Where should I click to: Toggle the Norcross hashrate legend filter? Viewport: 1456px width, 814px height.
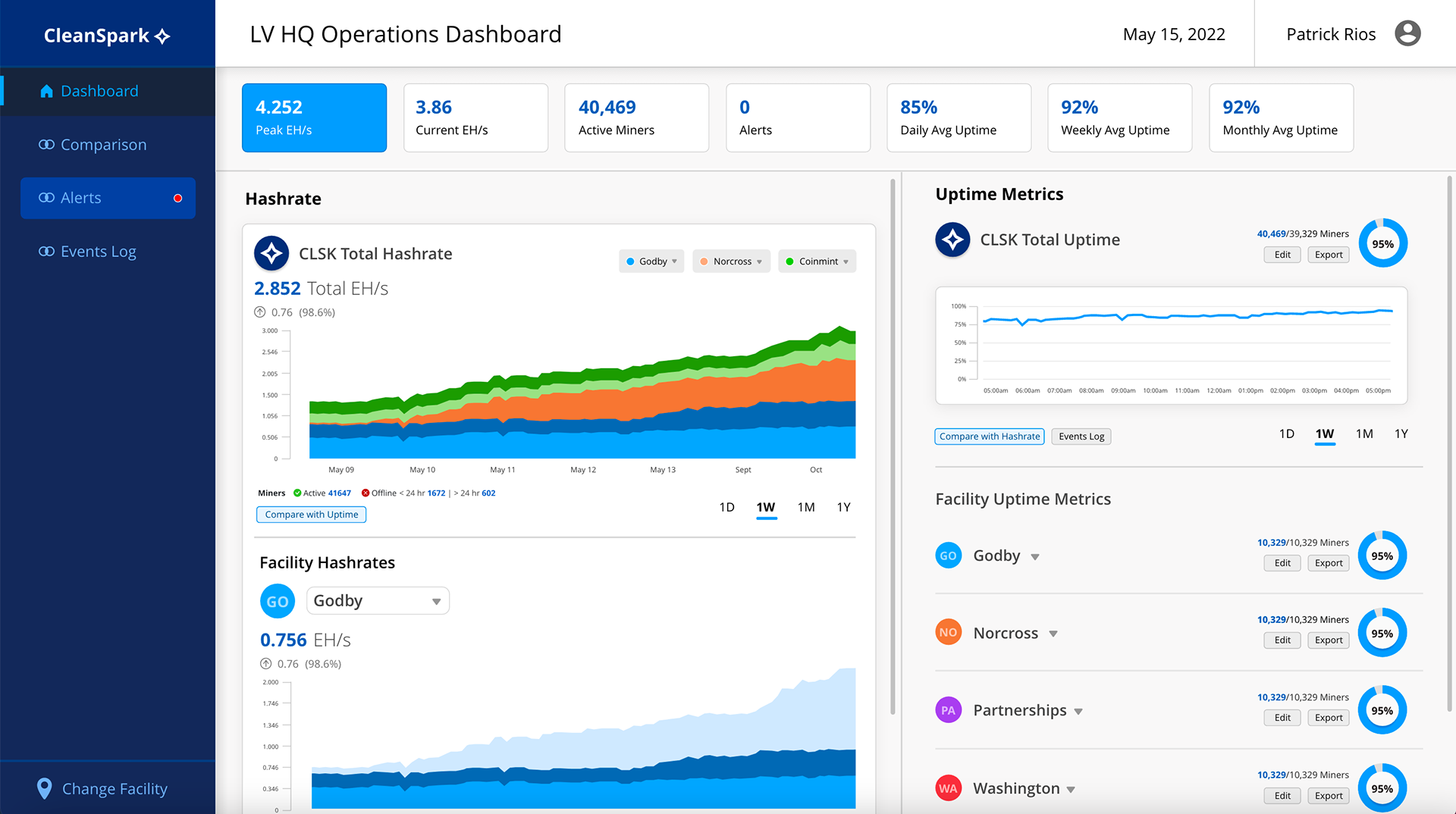pyautogui.click(x=731, y=261)
